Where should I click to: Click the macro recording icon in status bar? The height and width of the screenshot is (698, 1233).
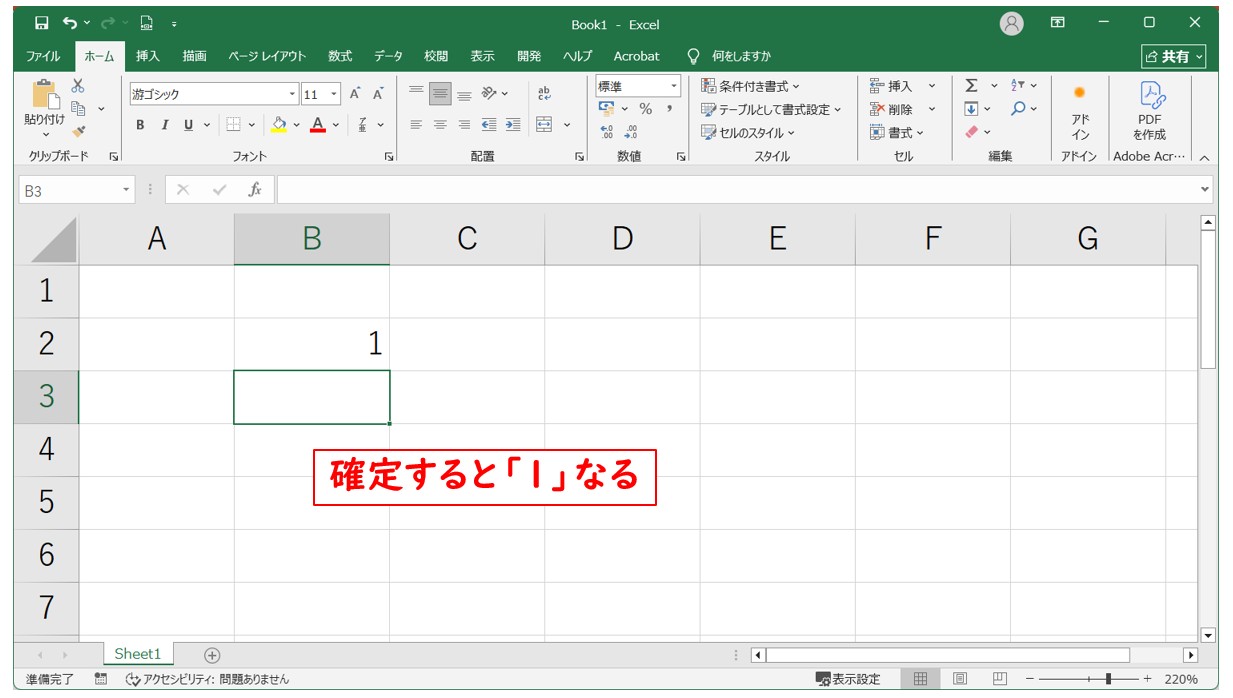(101, 679)
